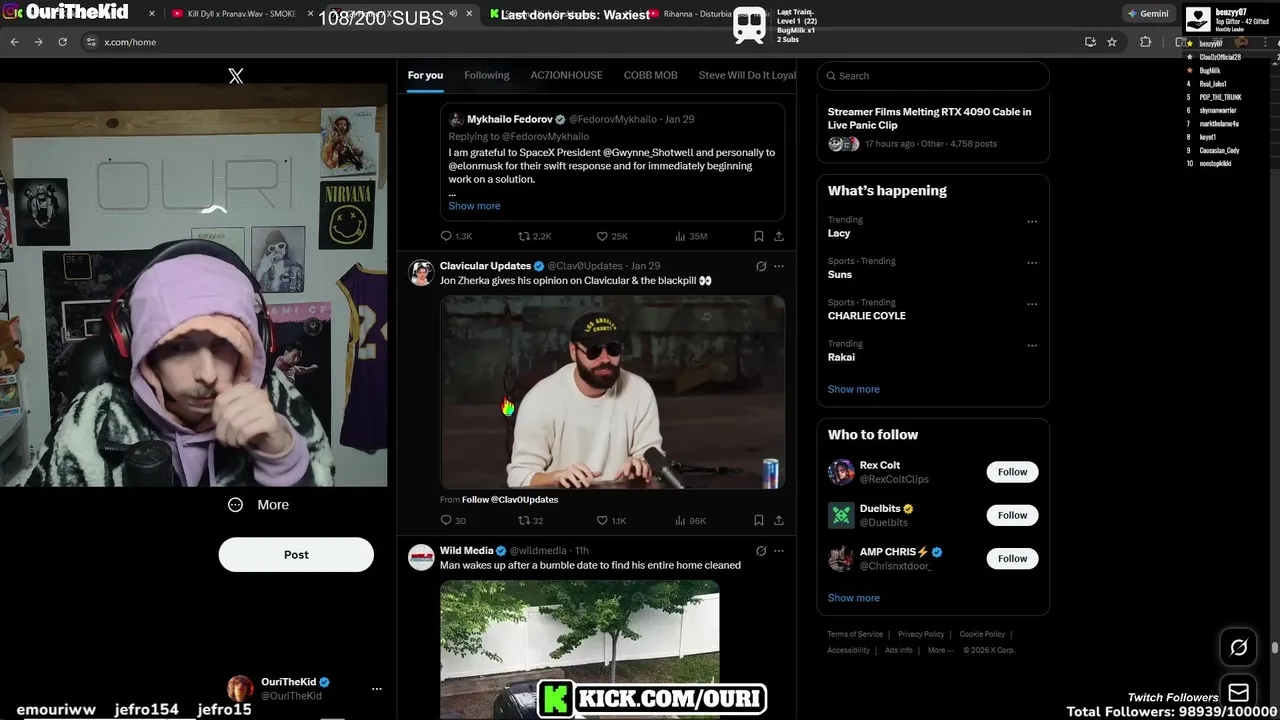This screenshot has height=720, width=1280.
Task: Open options for CHARLIE COYLE trend
Action: pyautogui.click(x=1032, y=304)
